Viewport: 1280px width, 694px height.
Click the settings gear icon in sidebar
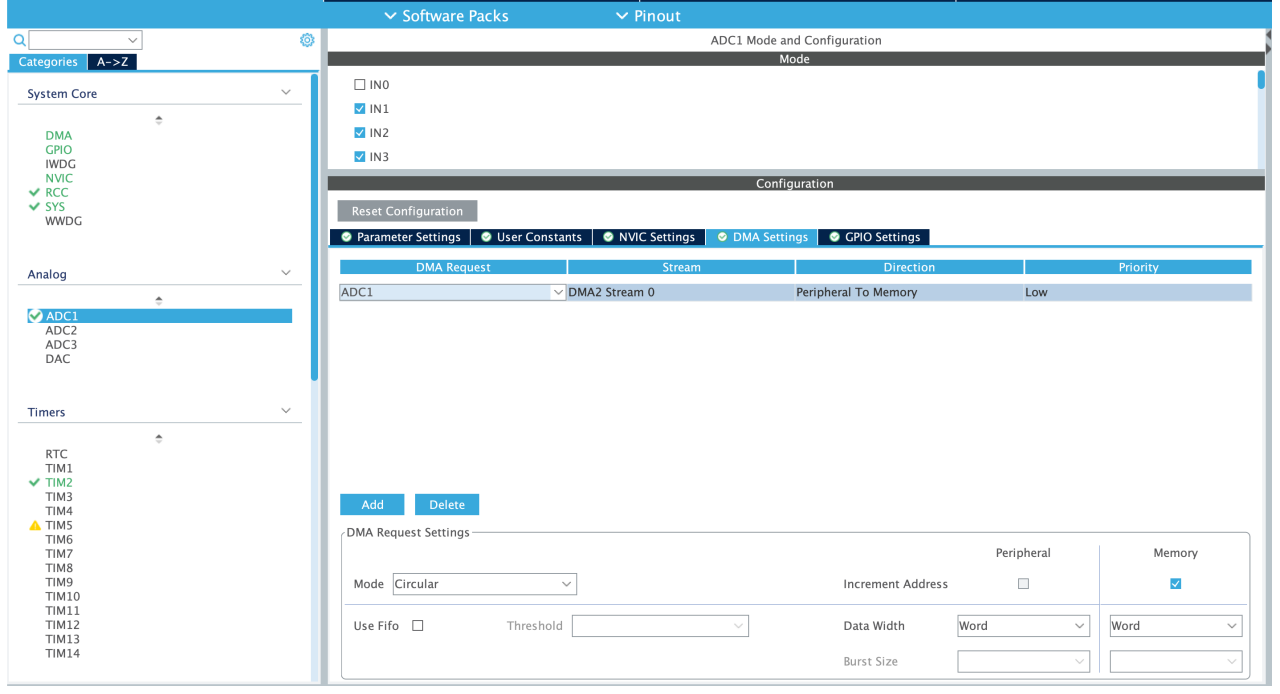pos(307,40)
